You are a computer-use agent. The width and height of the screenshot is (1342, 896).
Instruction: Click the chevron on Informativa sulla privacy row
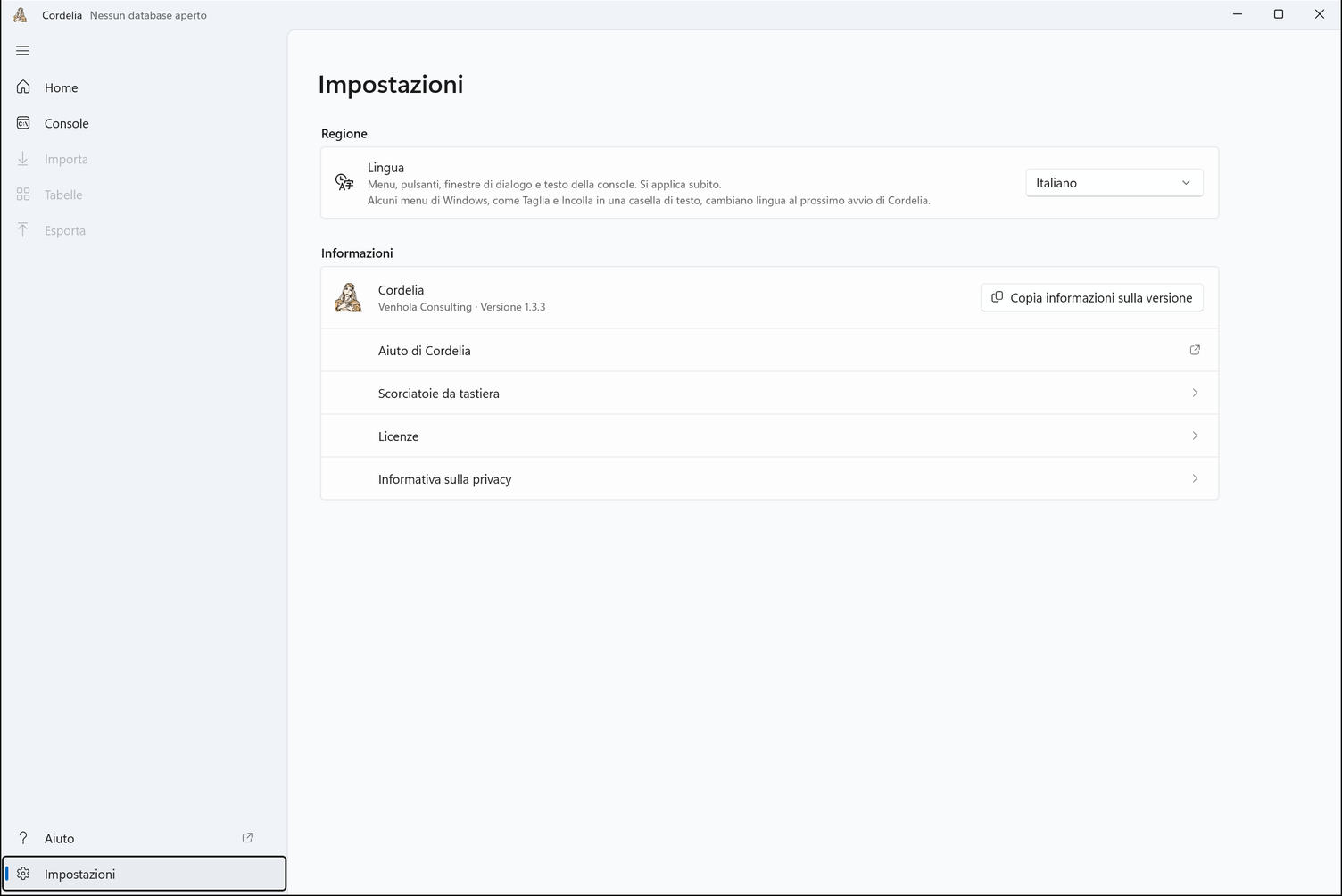point(1195,478)
